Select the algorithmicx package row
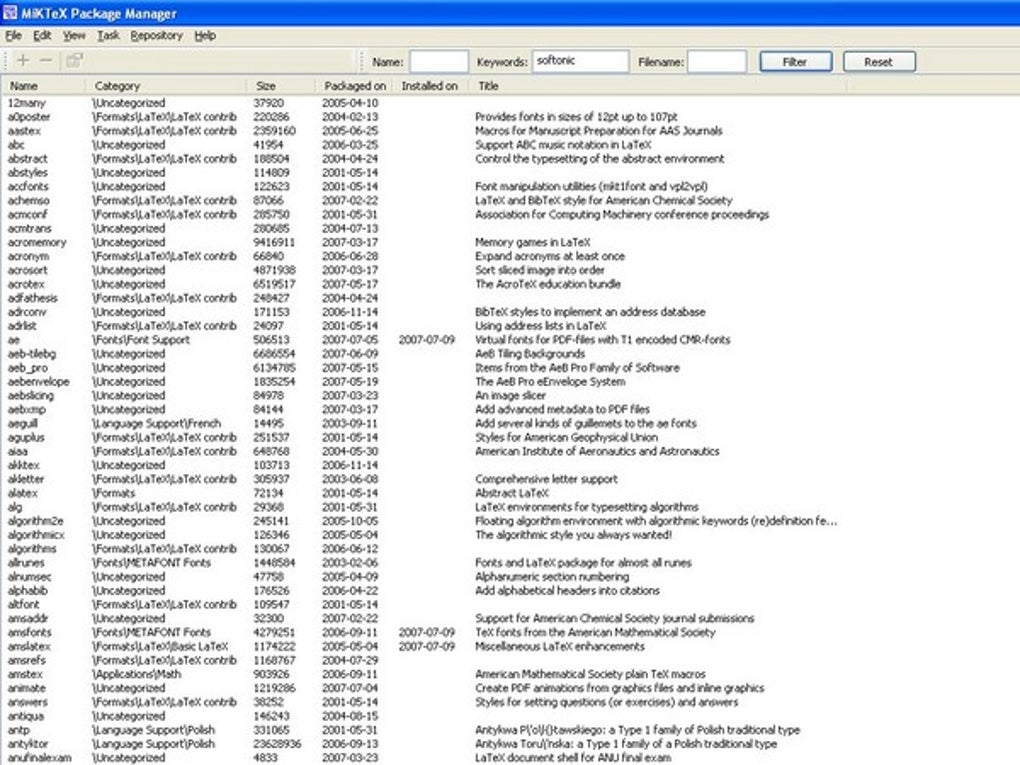1020x765 pixels. click(x=423, y=535)
